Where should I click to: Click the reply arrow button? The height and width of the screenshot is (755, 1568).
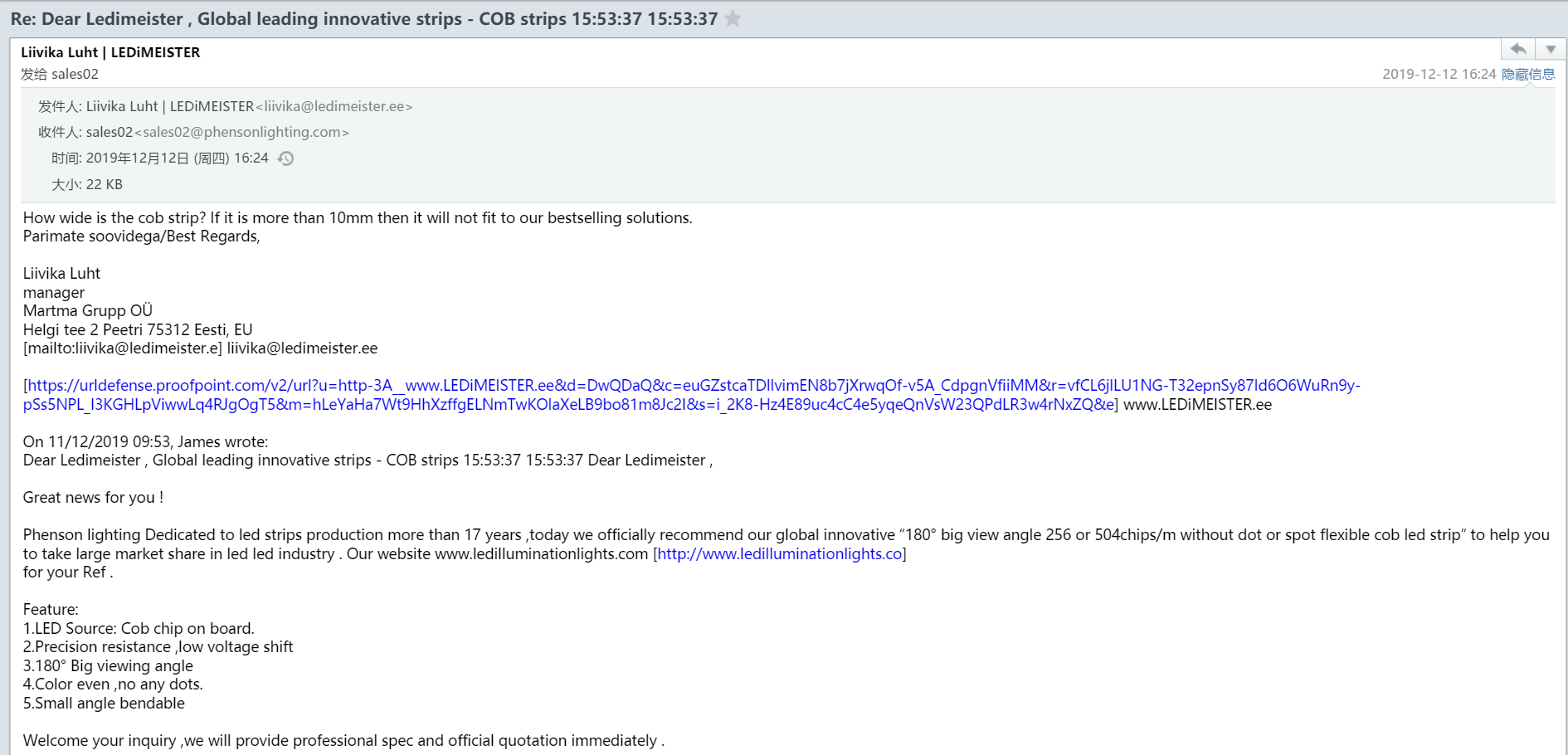pyautogui.click(x=1518, y=49)
